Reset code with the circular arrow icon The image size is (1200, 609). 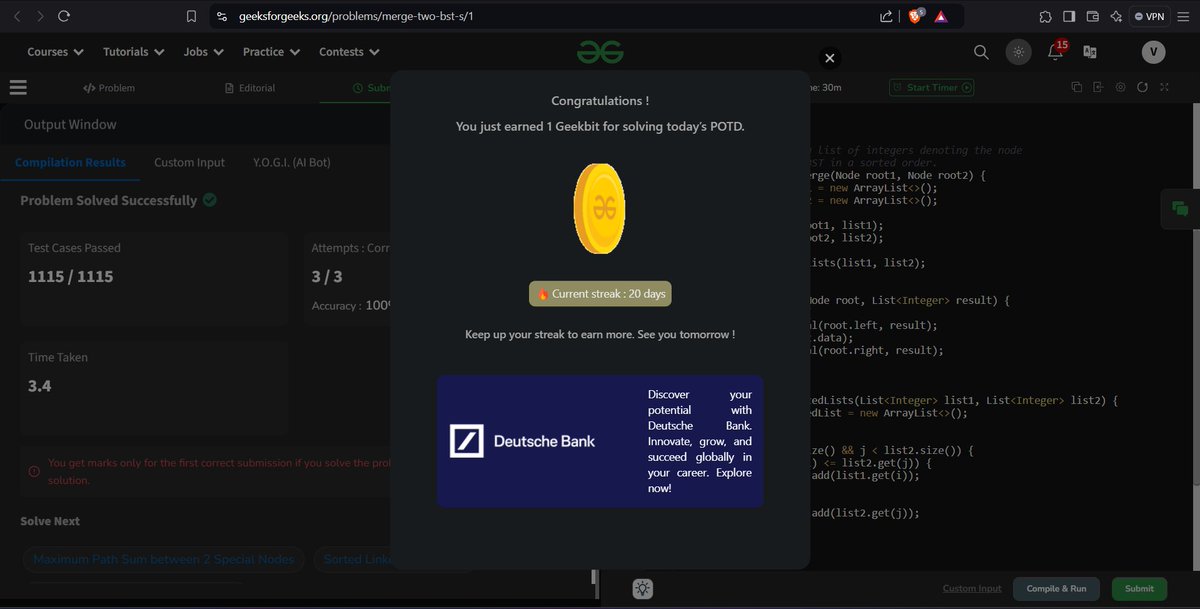click(x=1142, y=87)
